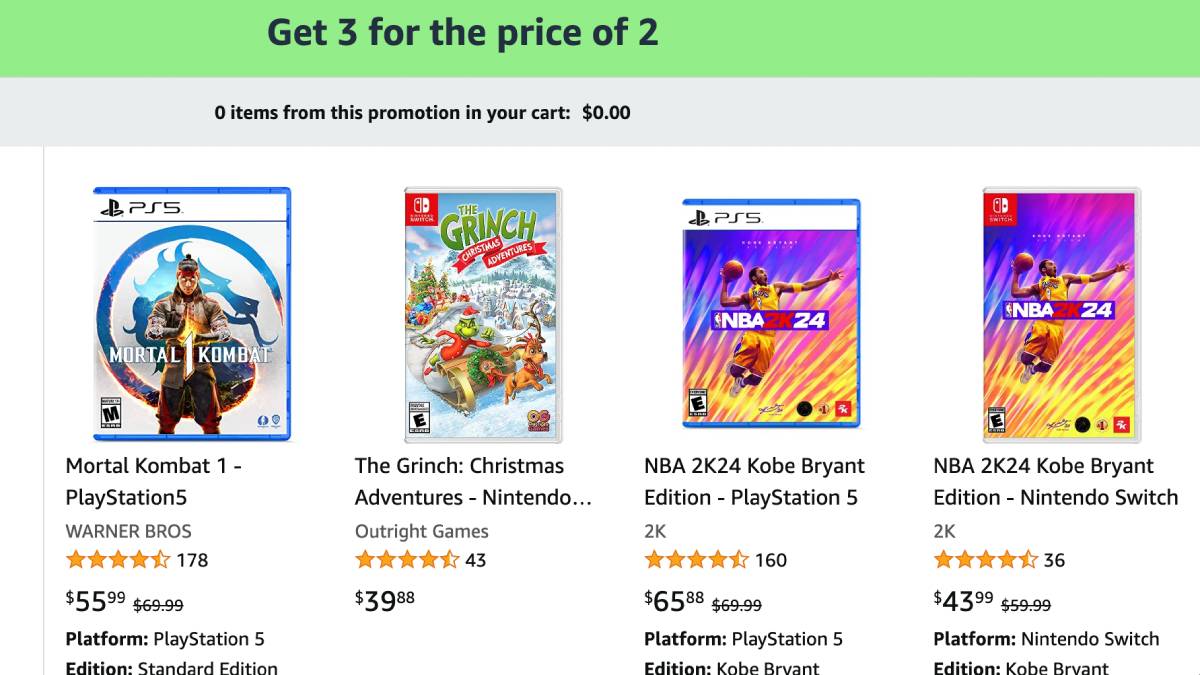Screen dimensions: 1200x675
Task: Open The Grinch: Christmas Adventures title link
Action: (473, 481)
